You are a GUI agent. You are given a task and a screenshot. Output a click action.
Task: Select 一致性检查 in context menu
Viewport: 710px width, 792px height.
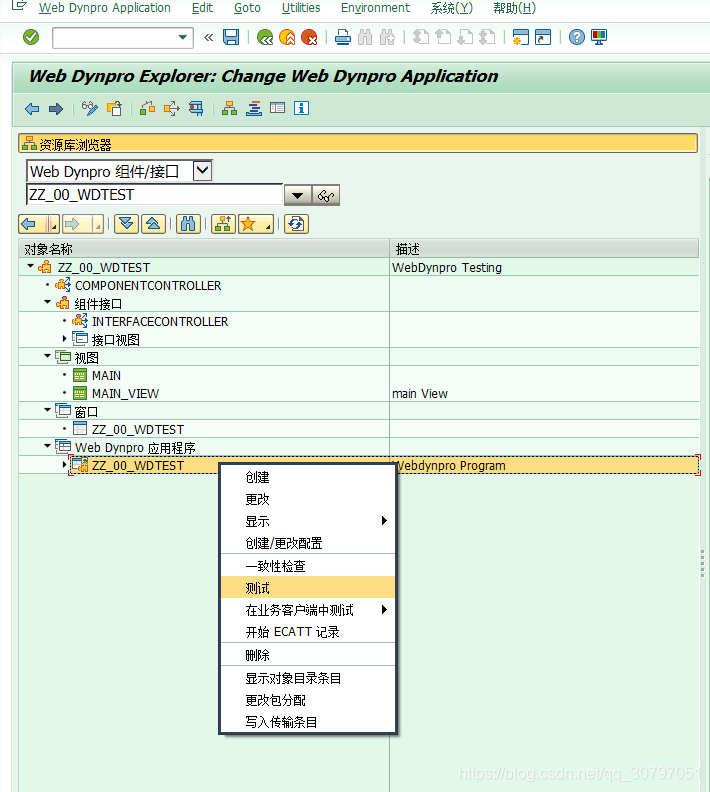click(308, 566)
